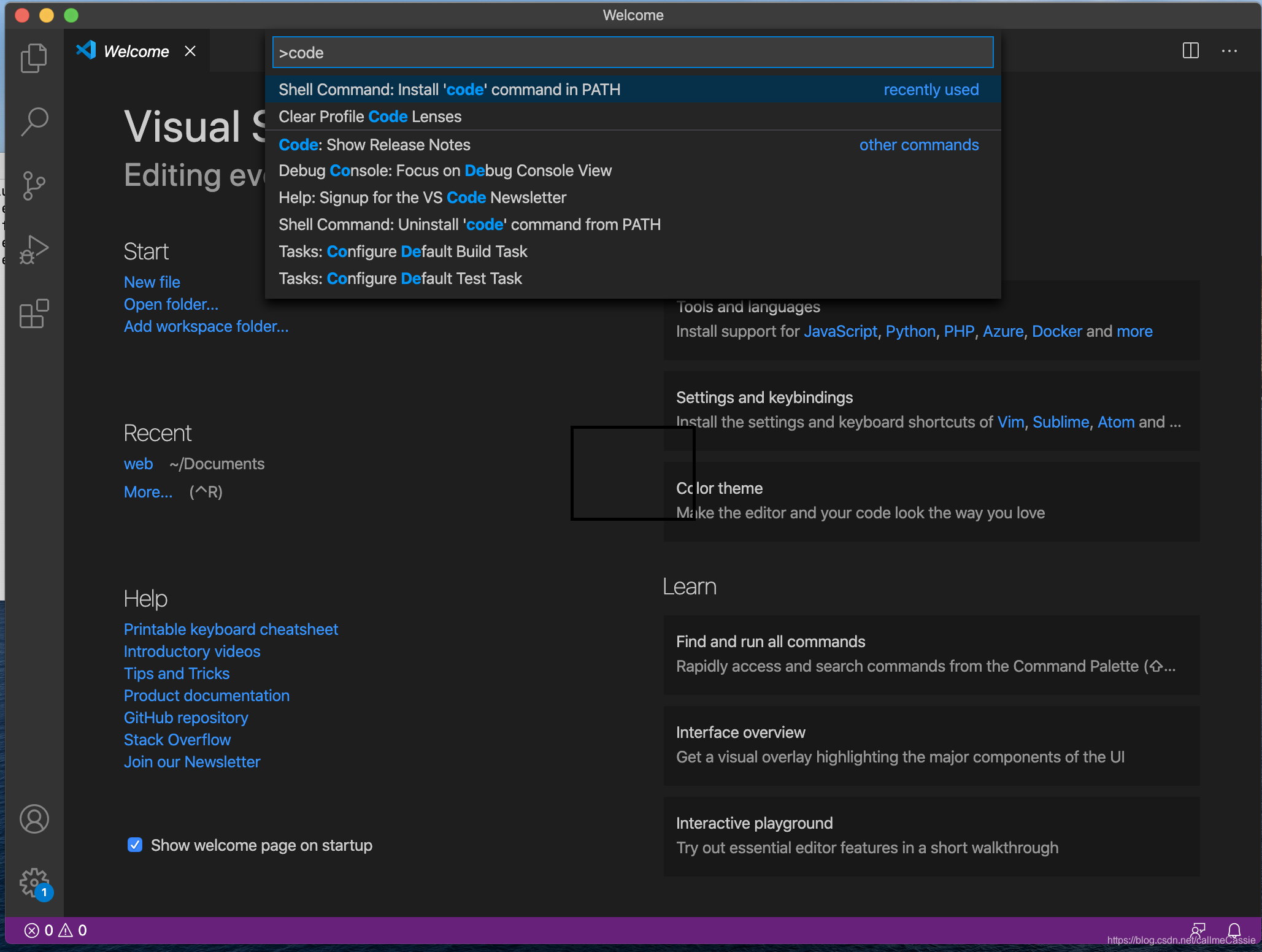Open GitHub repository link
Image resolution: width=1262 pixels, height=952 pixels.
click(186, 718)
